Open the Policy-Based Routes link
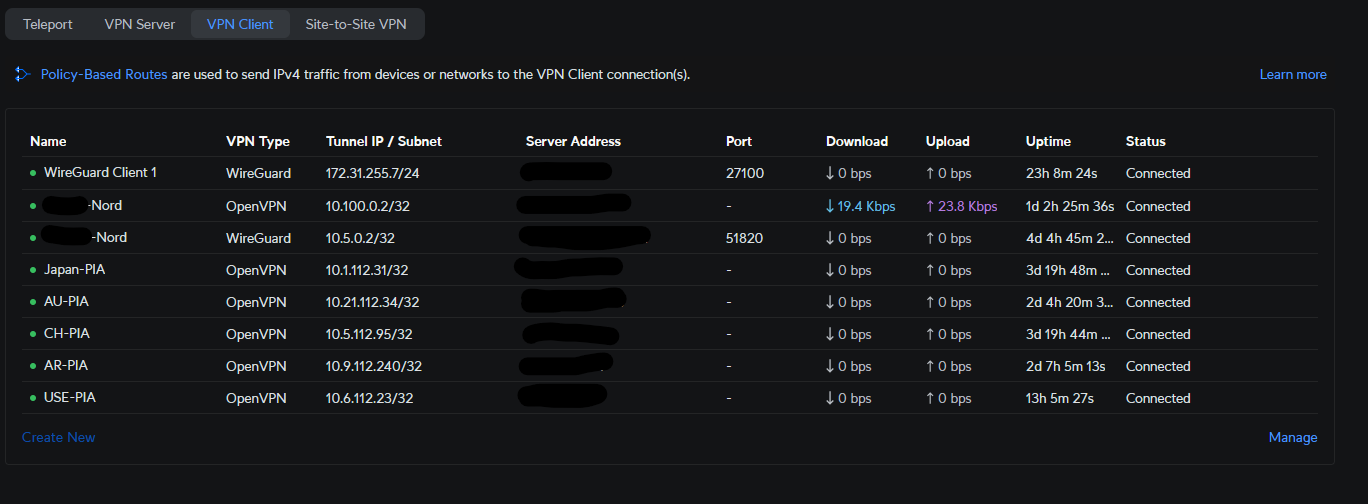The width and height of the screenshot is (1368, 504). 104,74
